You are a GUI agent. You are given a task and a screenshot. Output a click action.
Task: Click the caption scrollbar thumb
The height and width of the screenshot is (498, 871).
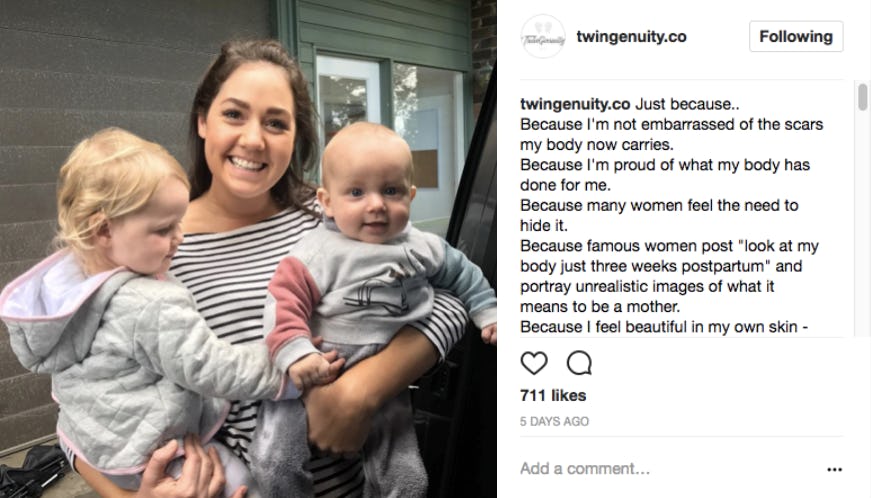tap(862, 97)
